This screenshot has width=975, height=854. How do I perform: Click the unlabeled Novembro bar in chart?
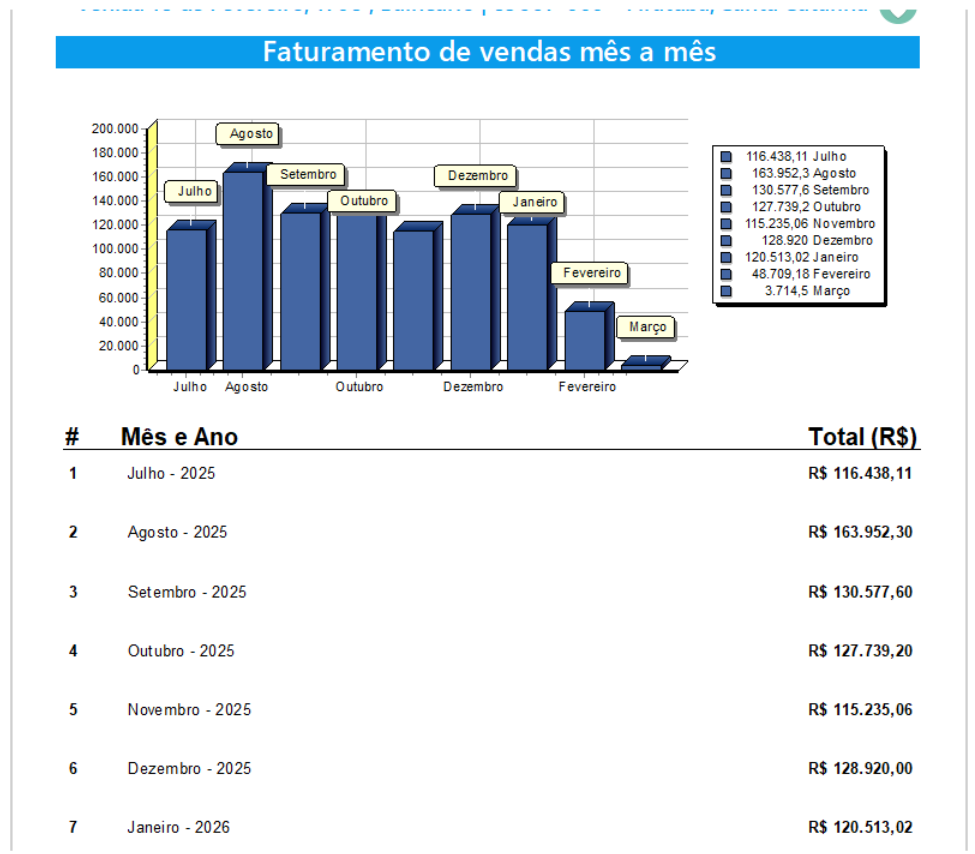coord(412,298)
